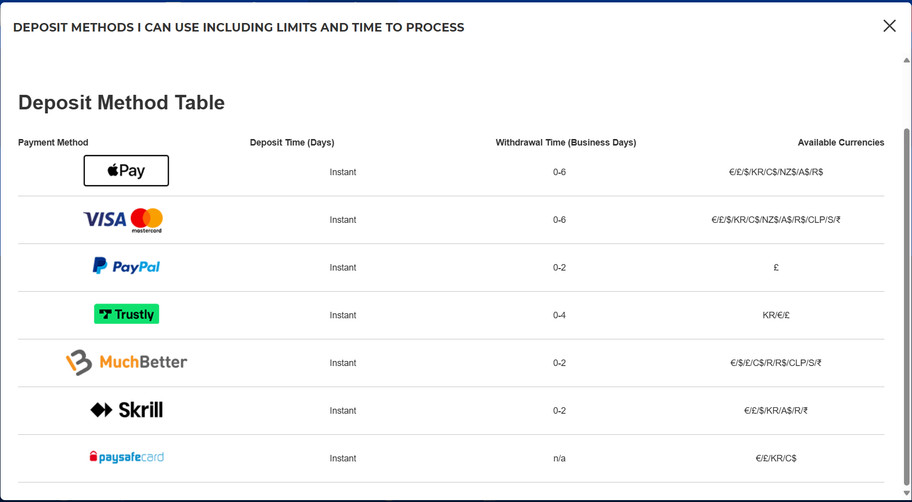Click the Deposit Method Table heading

tap(121, 103)
